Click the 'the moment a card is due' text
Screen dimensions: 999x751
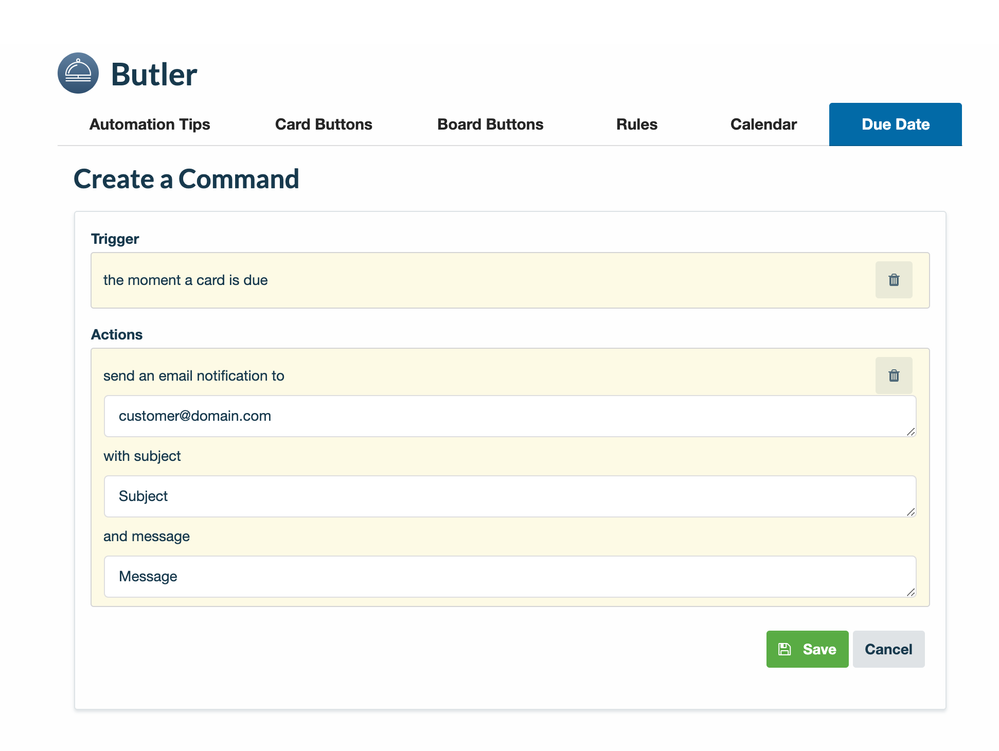coord(185,280)
